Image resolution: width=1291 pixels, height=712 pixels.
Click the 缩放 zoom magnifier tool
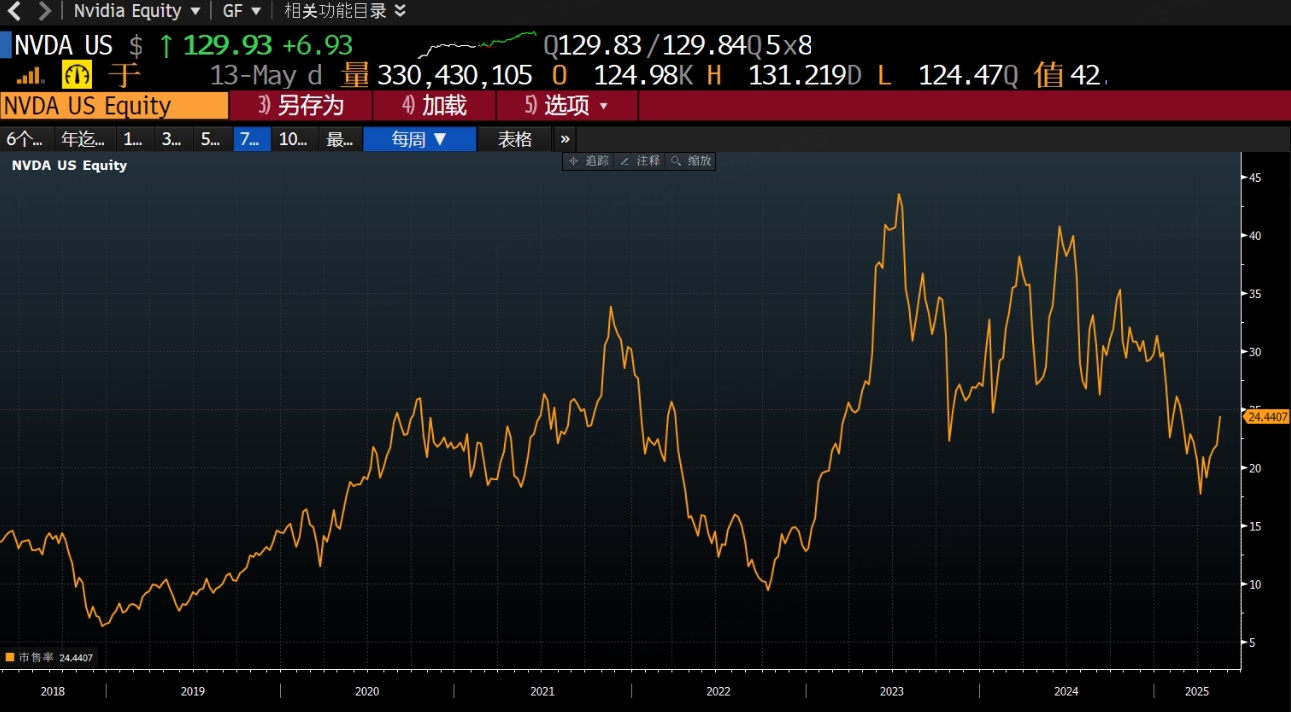pos(691,161)
